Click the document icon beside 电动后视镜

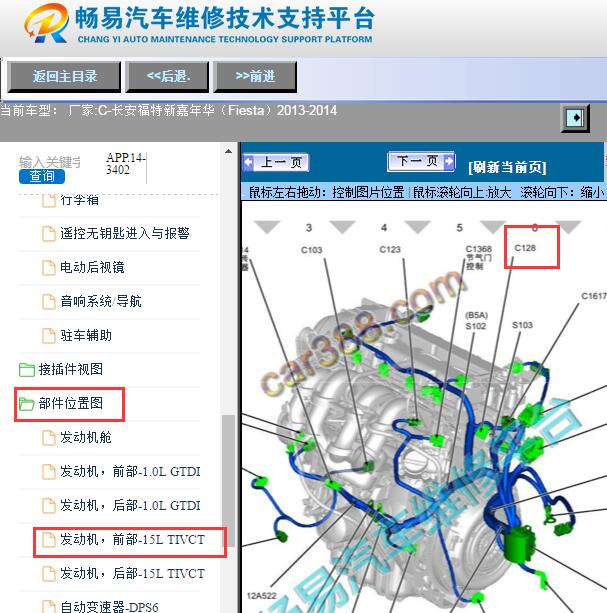tap(49, 268)
